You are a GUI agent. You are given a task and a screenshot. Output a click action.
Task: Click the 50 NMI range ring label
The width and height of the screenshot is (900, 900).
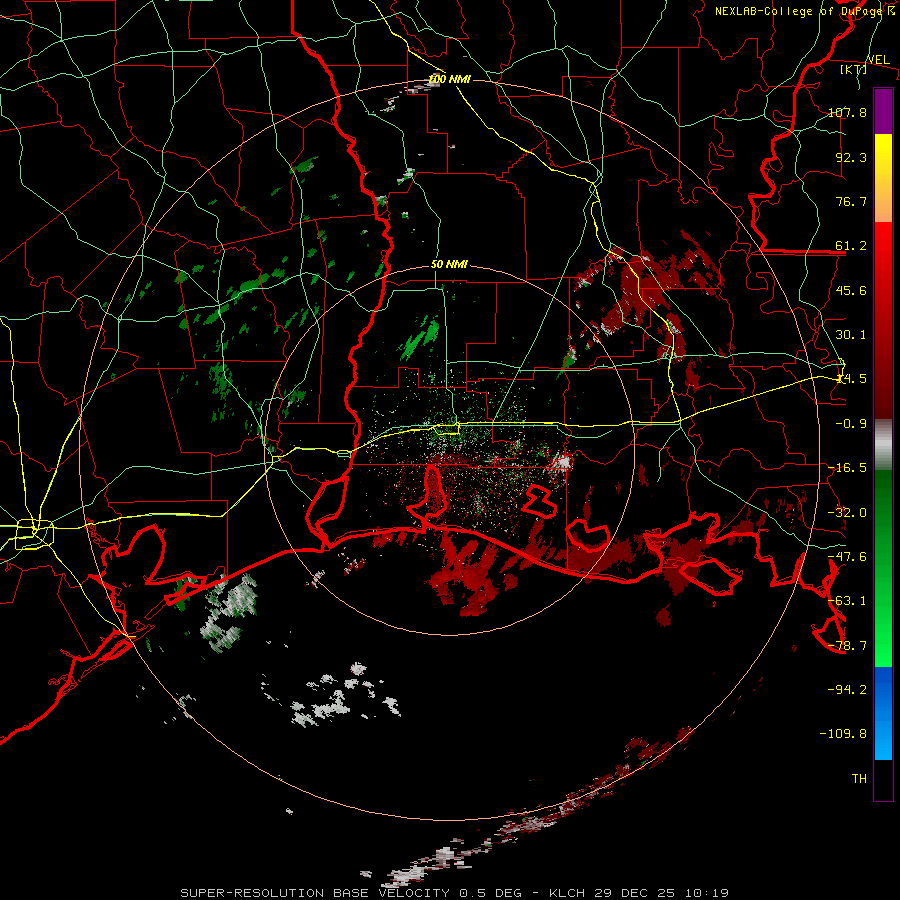449,265
